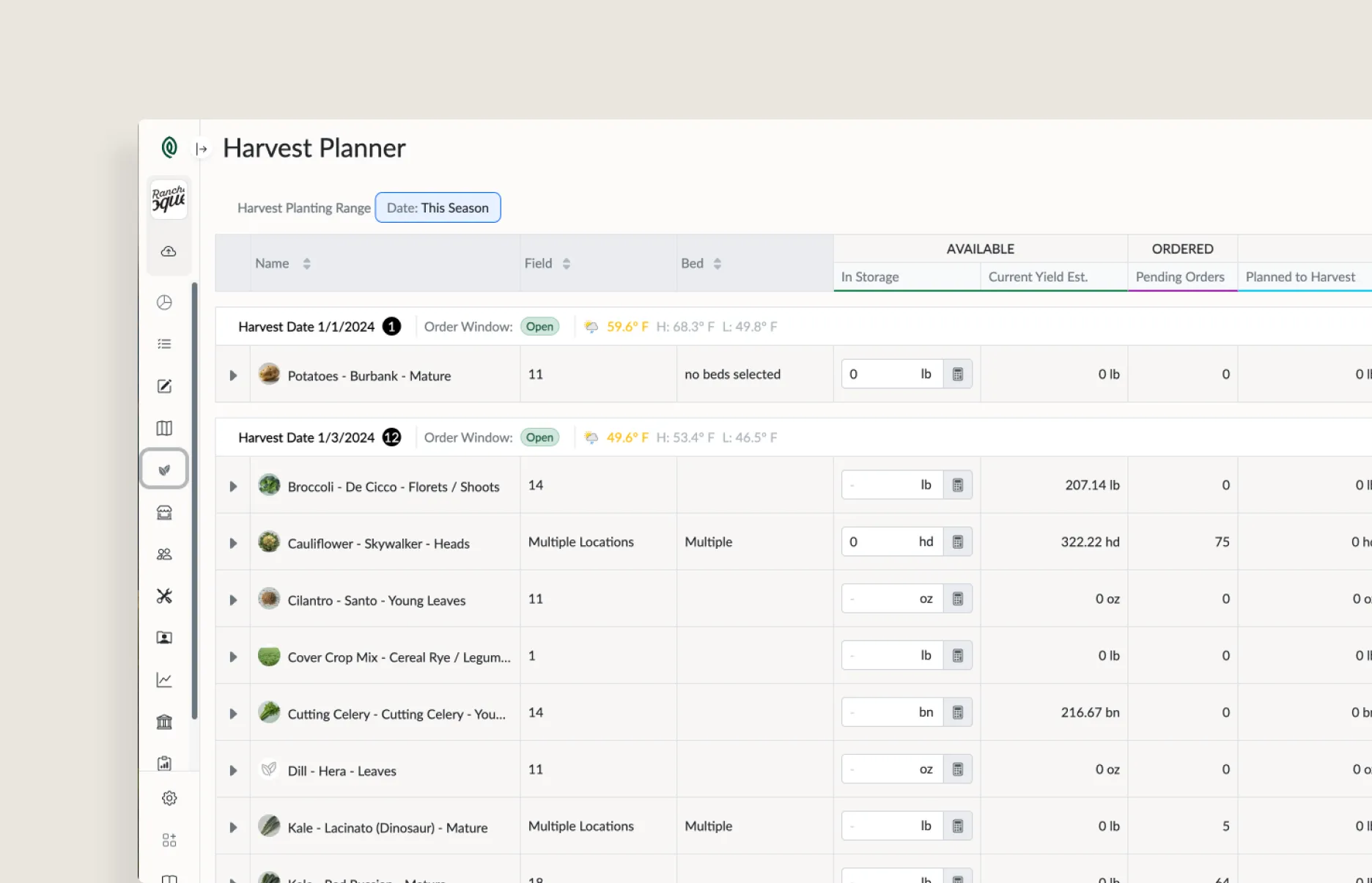The image size is (1372, 883).
Task: Open the map icon in sidebar
Action: click(164, 428)
